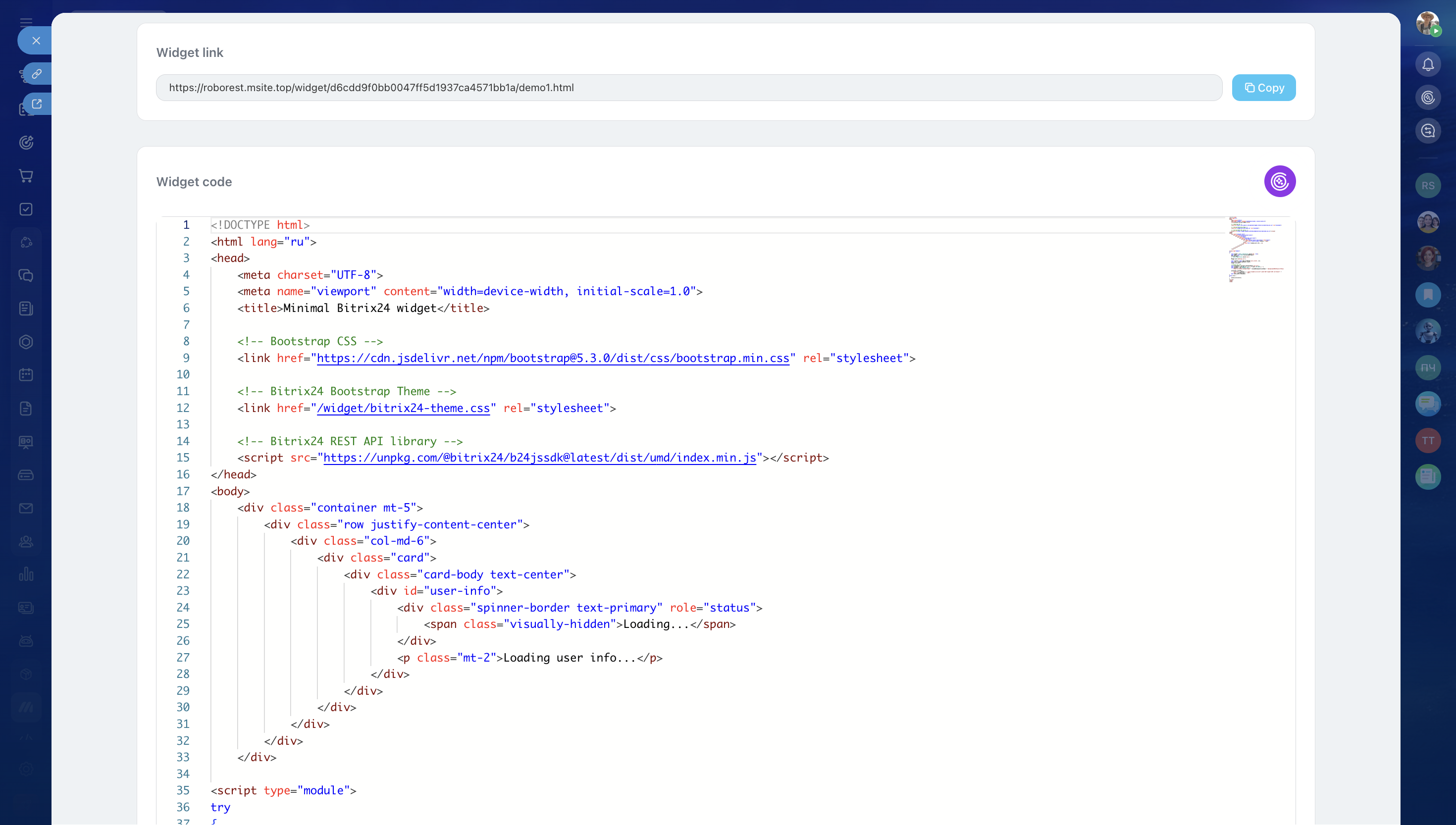
Task: Open panel in new window icon
Action: 38,104
